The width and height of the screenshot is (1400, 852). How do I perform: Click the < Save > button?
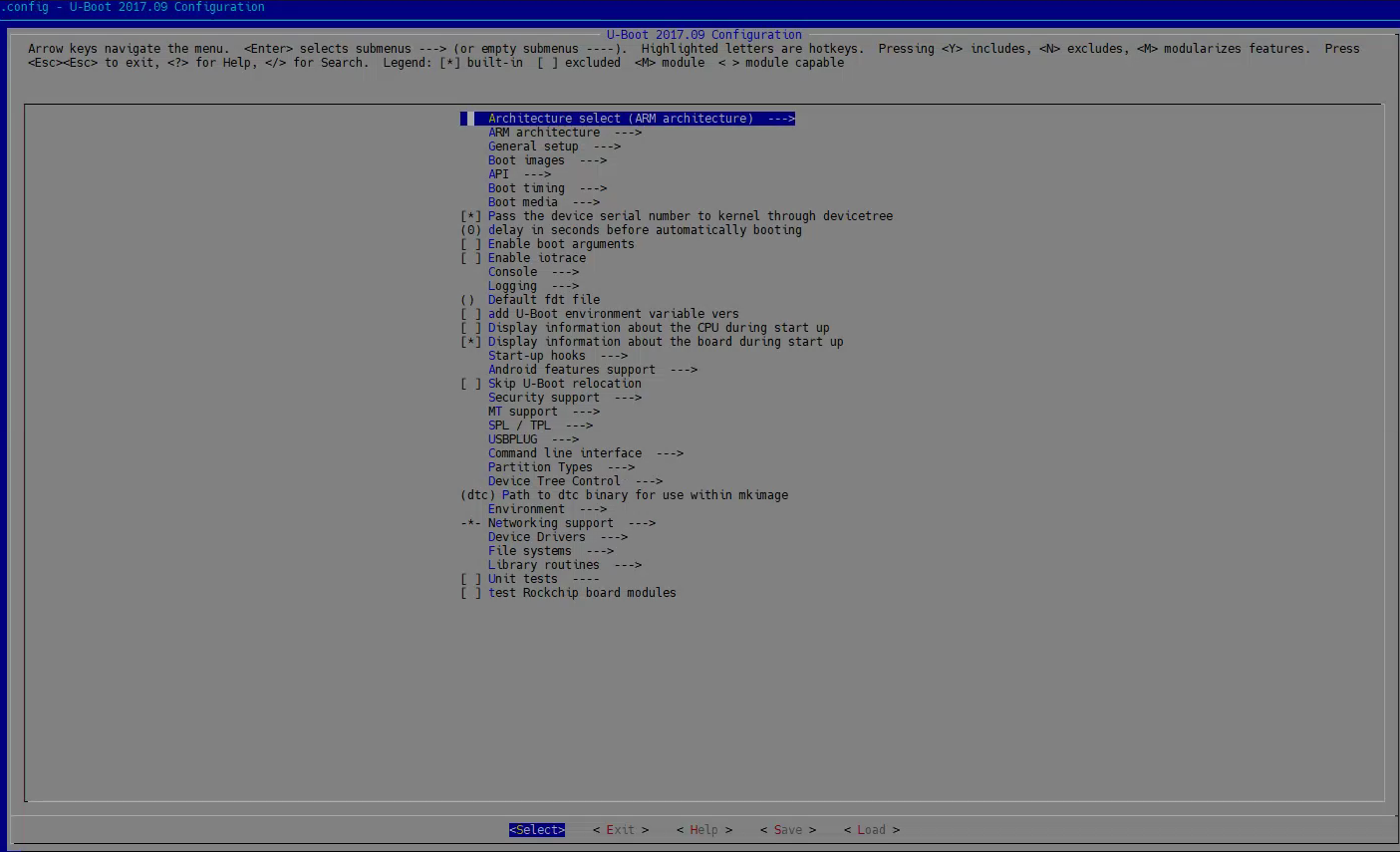[x=788, y=830]
